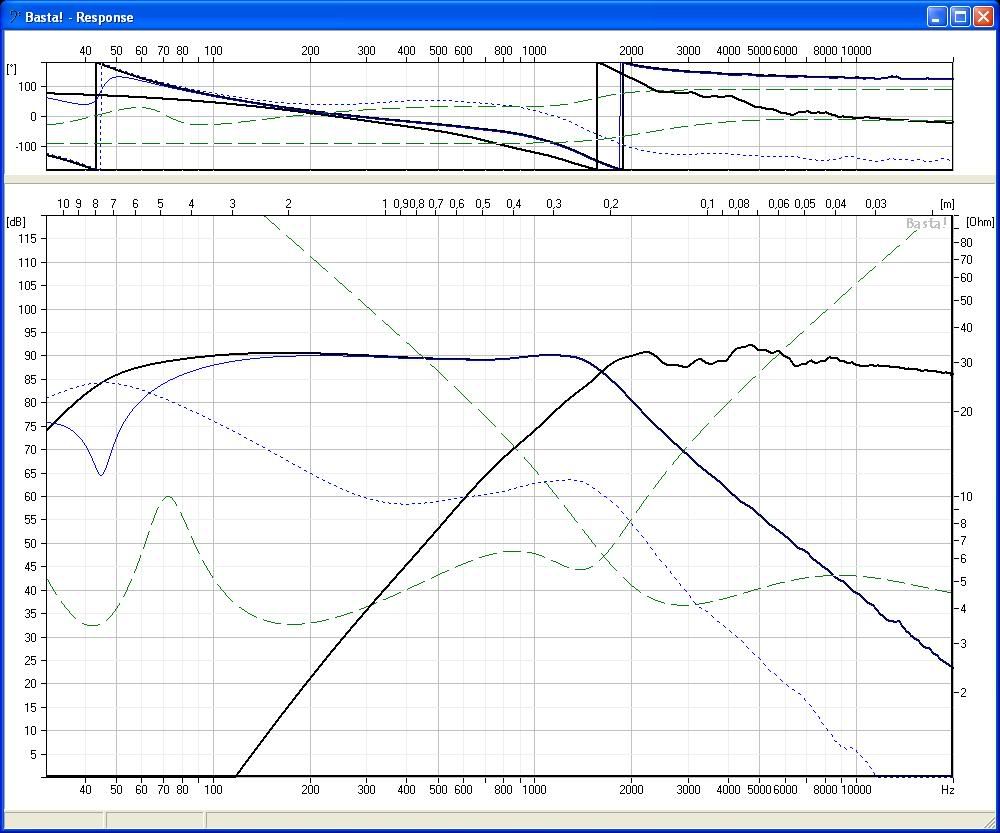Close the Basta! Response window
The height and width of the screenshot is (833, 1000).
click(982, 16)
